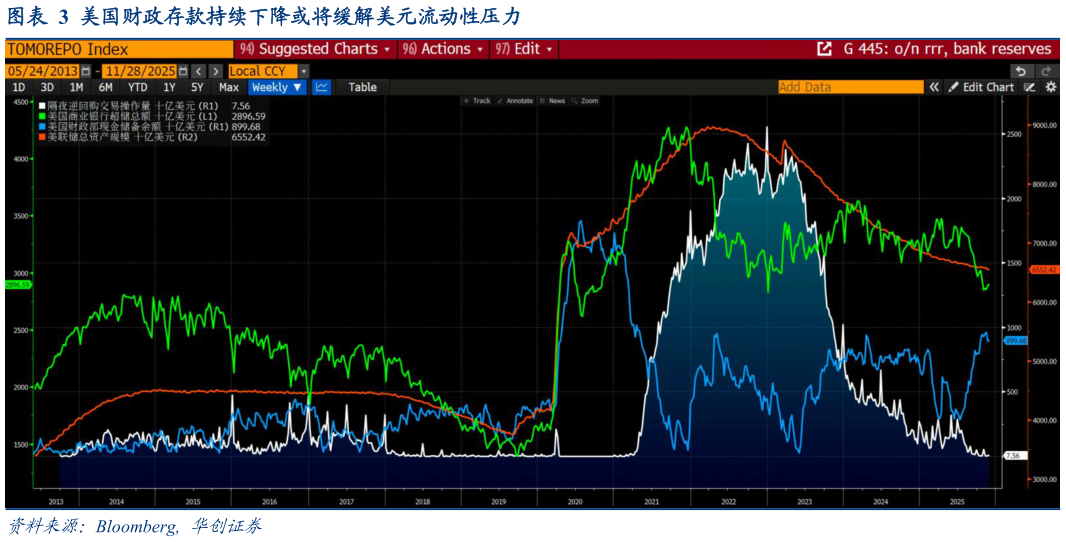The width and height of the screenshot is (1066, 542).
Task: Open the start date calendar picker icon
Action: (x=85, y=71)
